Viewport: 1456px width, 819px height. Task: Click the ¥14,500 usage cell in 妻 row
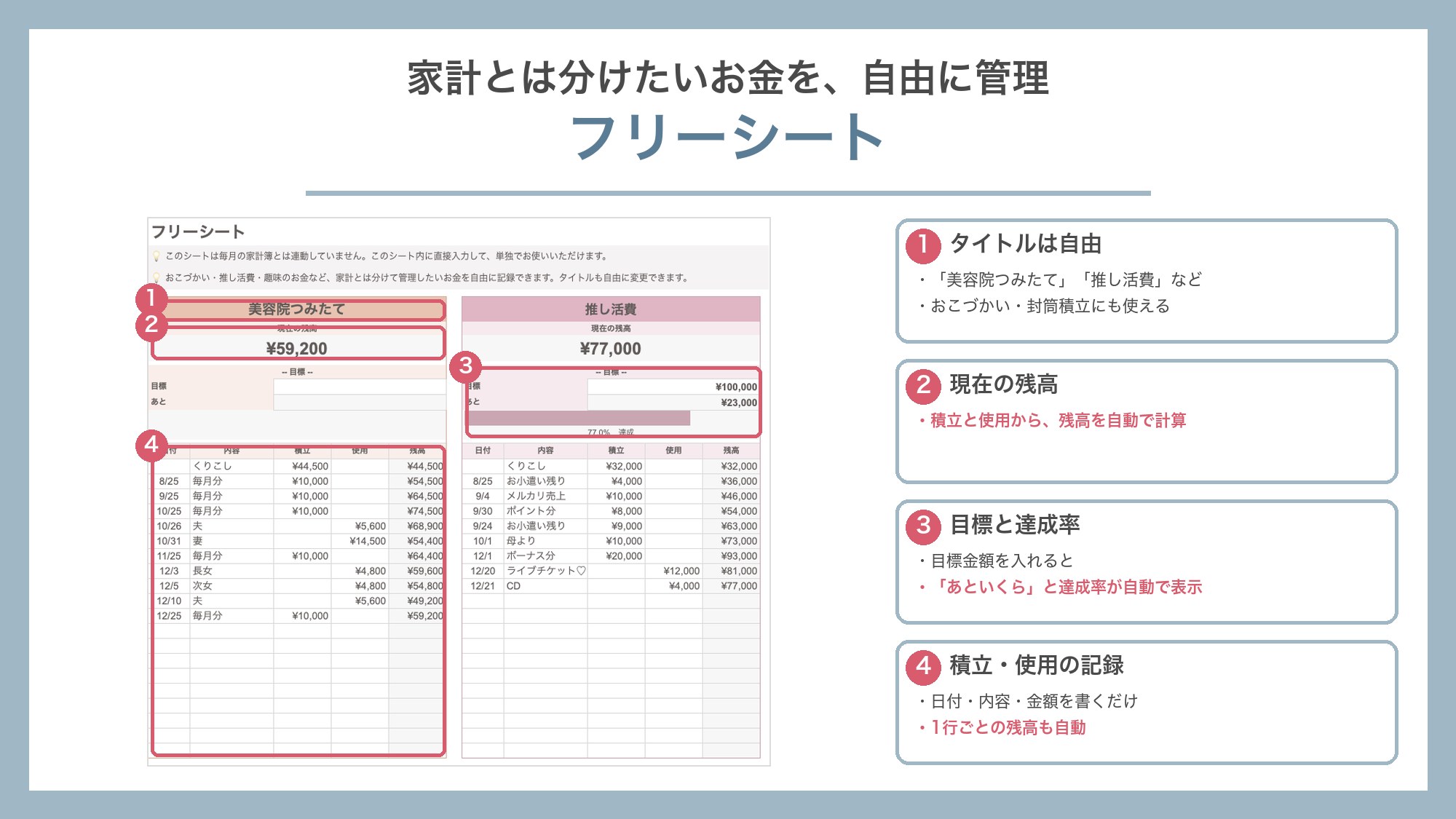pyautogui.click(x=360, y=541)
